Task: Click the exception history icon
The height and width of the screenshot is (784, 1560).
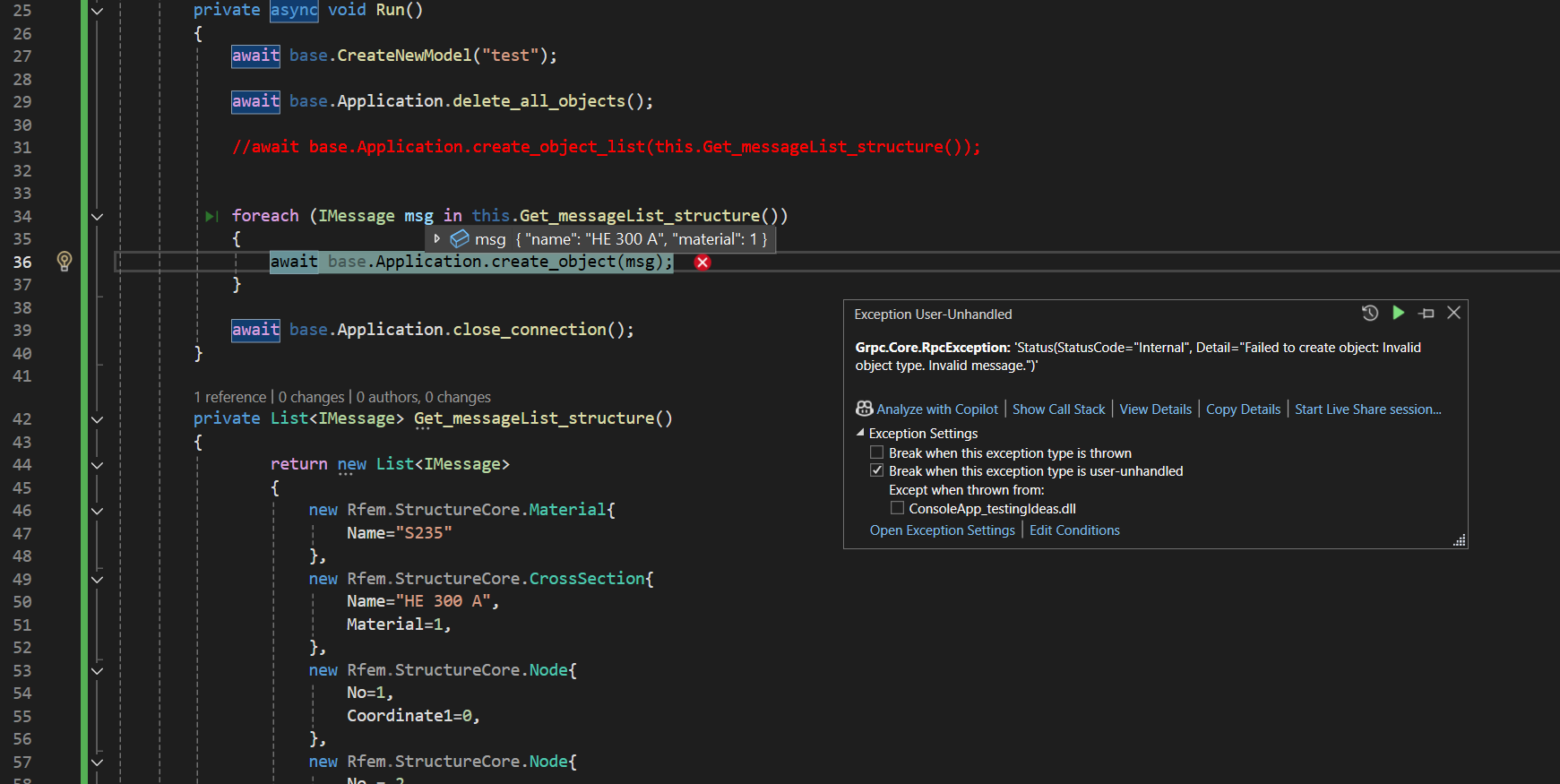Action: 1369,313
